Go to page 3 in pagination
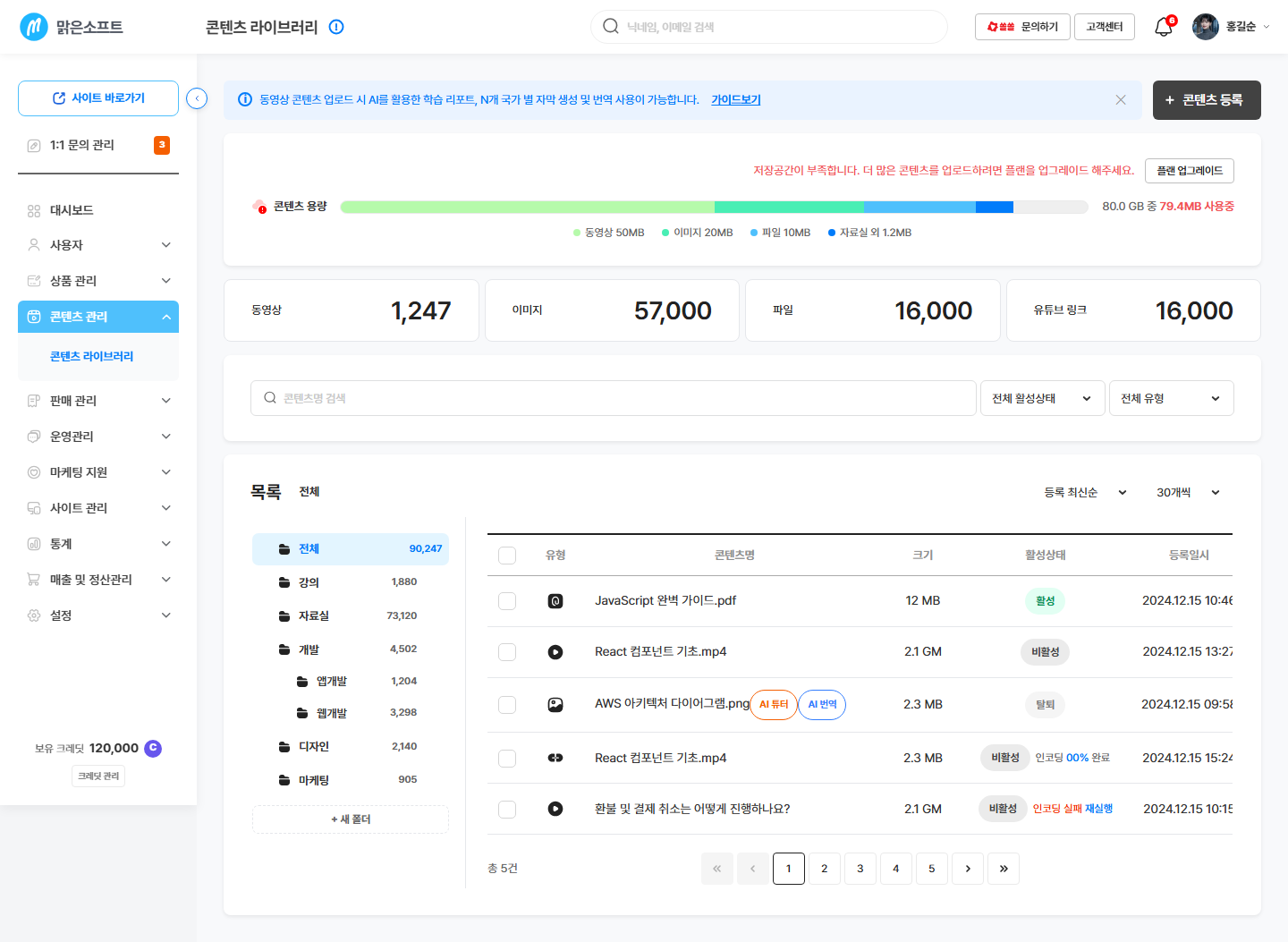1288x942 pixels. pyautogui.click(x=860, y=869)
